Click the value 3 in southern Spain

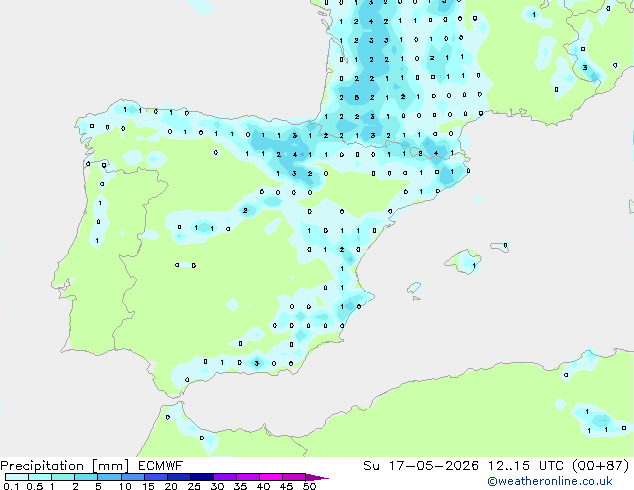pos(256,363)
